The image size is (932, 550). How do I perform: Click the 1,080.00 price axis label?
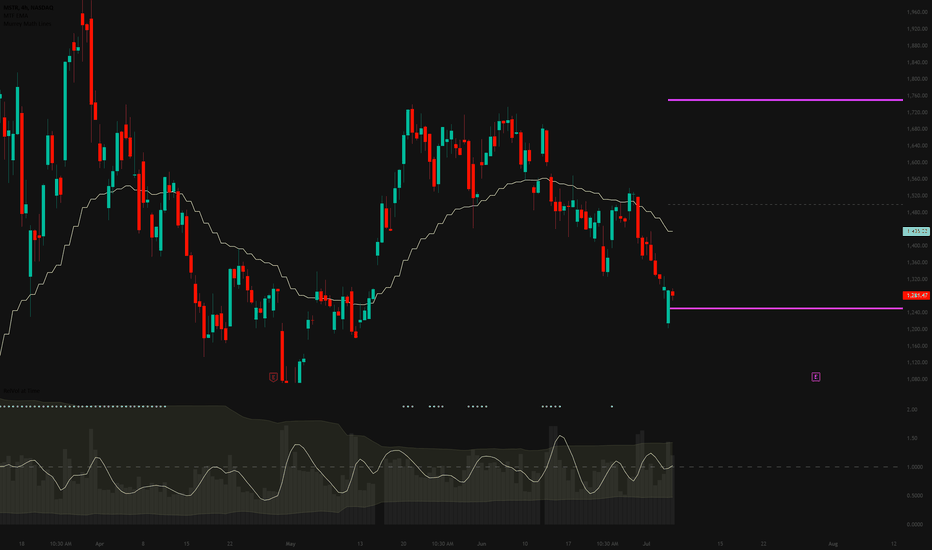click(x=917, y=379)
